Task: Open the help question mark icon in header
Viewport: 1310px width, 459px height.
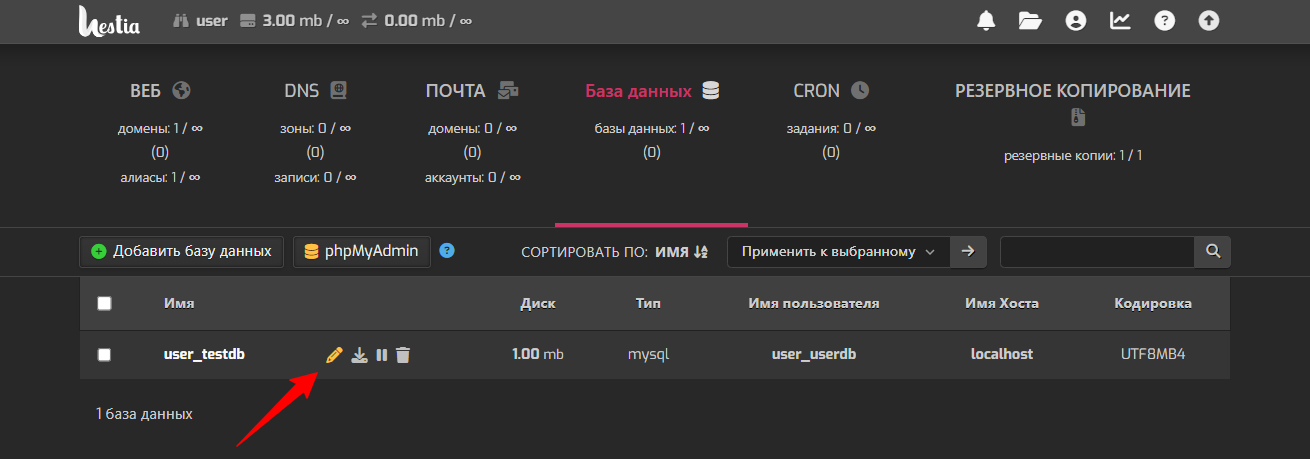Action: pyautogui.click(x=1165, y=20)
